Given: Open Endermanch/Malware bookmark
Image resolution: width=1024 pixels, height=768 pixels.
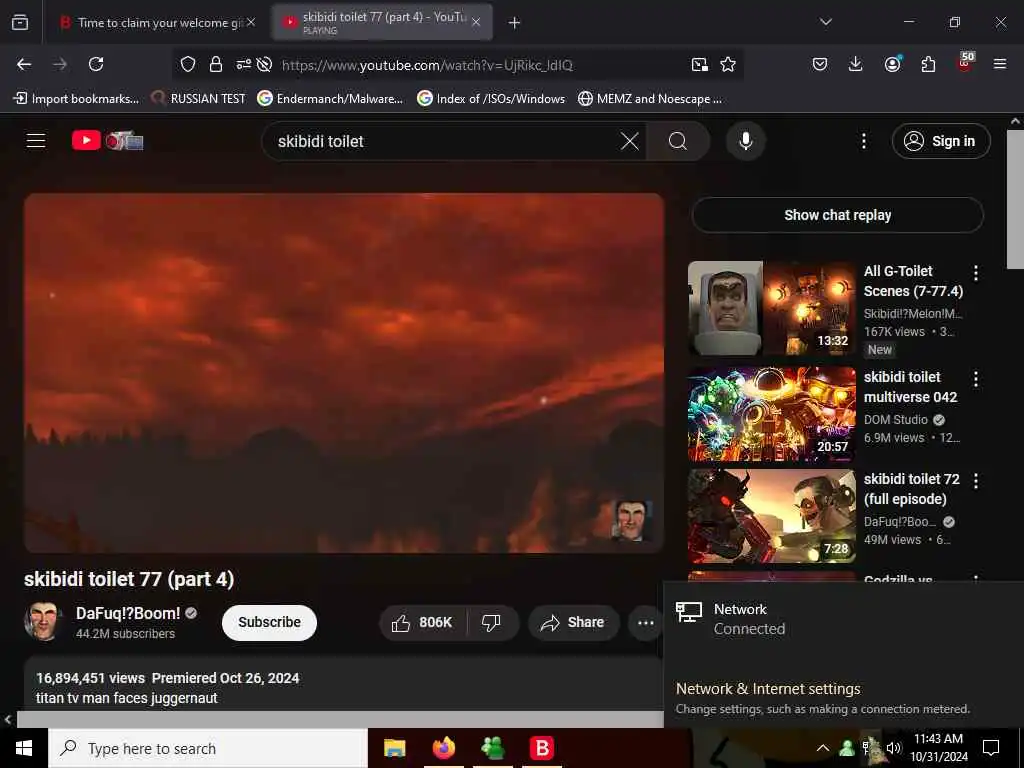Looking at the screenshot, I should point(330,99).
